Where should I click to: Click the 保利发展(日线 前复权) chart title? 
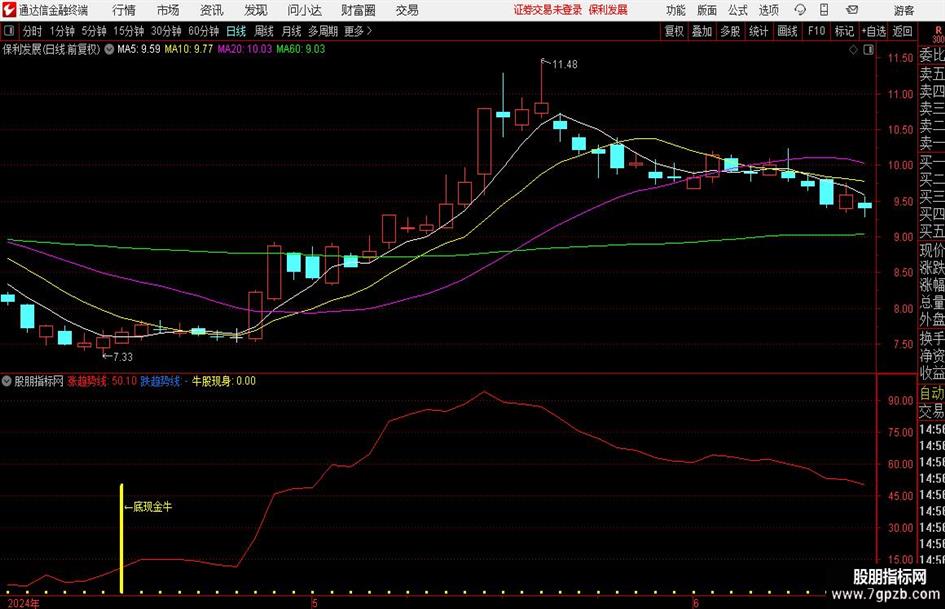tap(51, 49)
